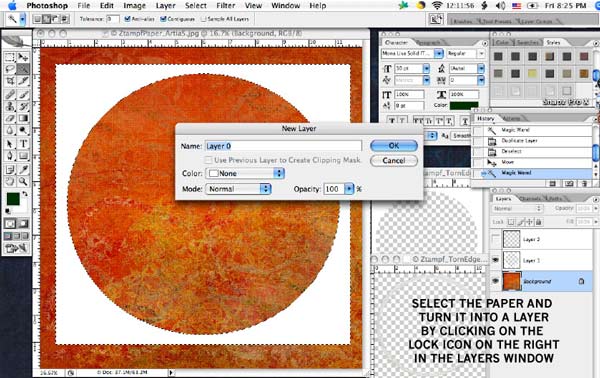Open leading dropdown in Character panel
The image size is (600, 378).
(x=481, y=68)
